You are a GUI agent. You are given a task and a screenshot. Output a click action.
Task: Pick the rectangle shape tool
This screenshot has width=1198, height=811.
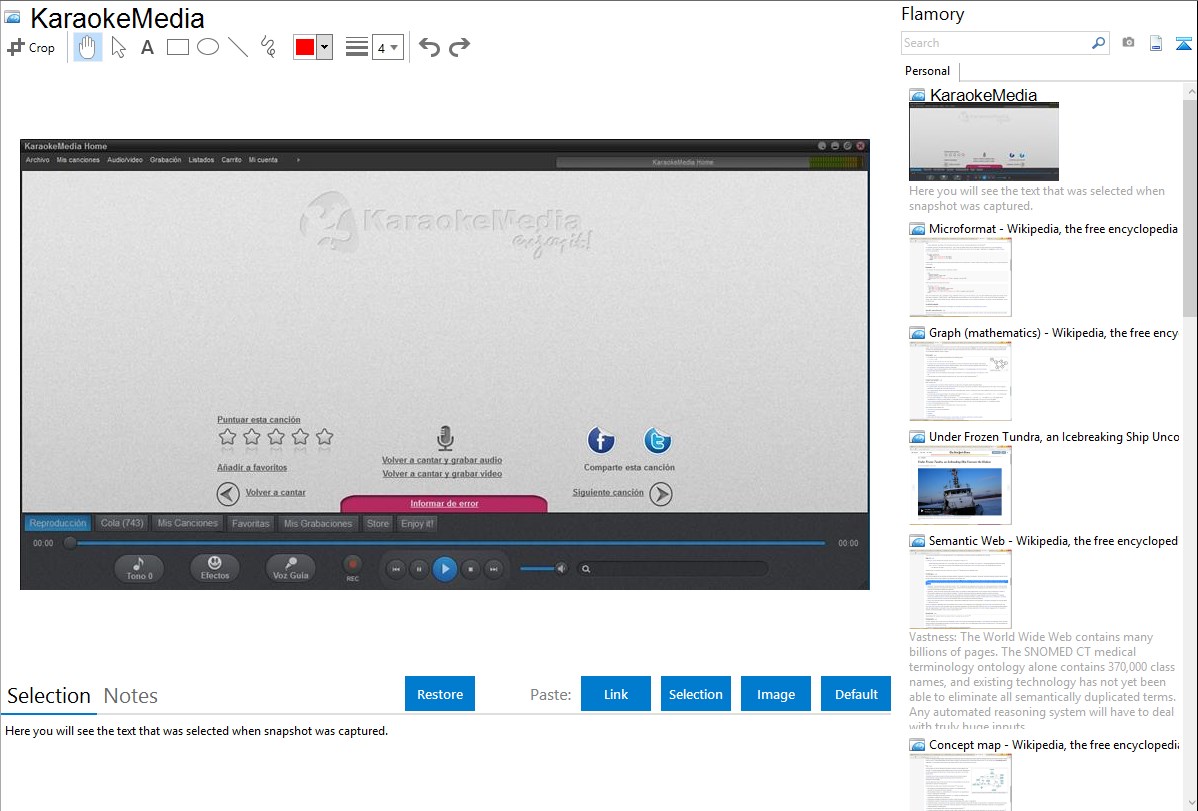(177, 47)
